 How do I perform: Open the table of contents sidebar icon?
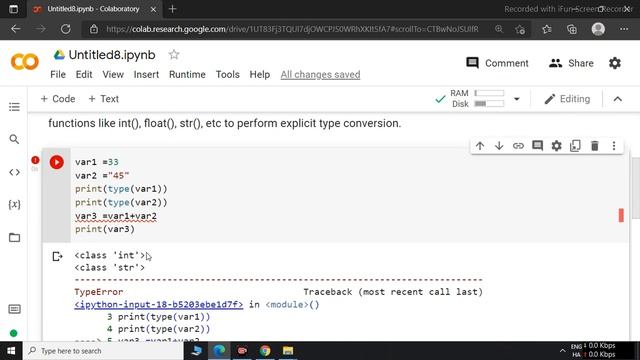pyautogui.click(x=14, y=107)
